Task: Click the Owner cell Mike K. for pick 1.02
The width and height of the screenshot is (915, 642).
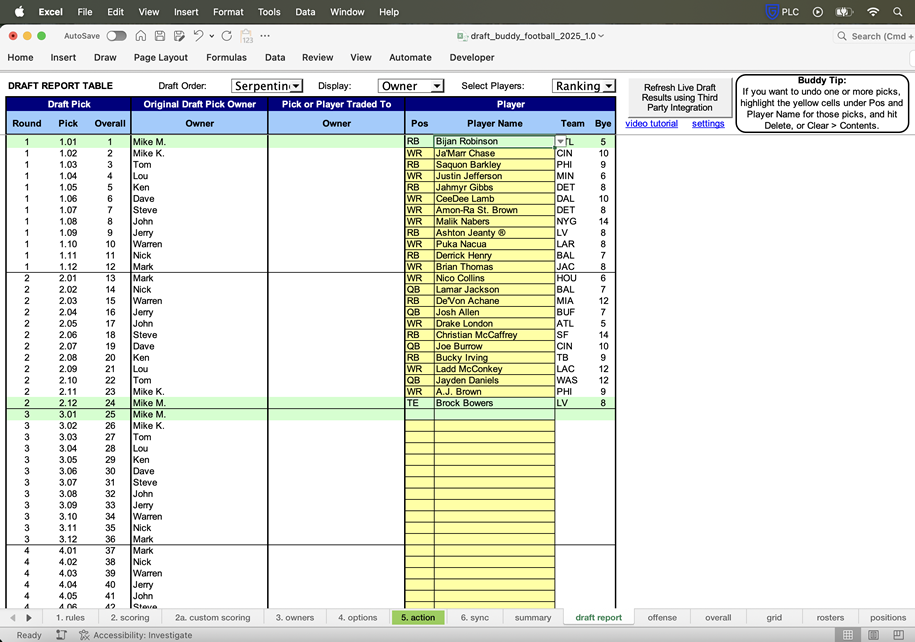Action: (x=199, y=153)
